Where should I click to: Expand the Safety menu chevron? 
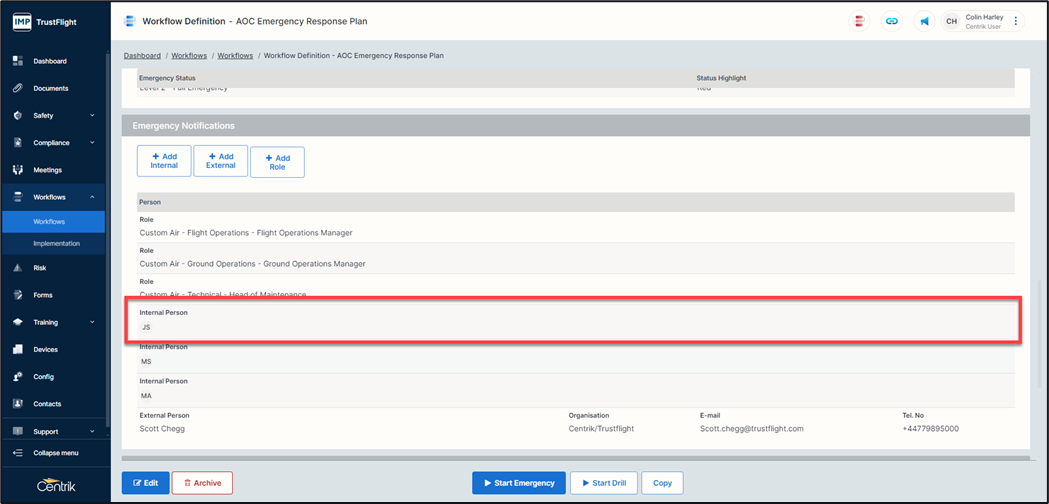tap(92, 116)
